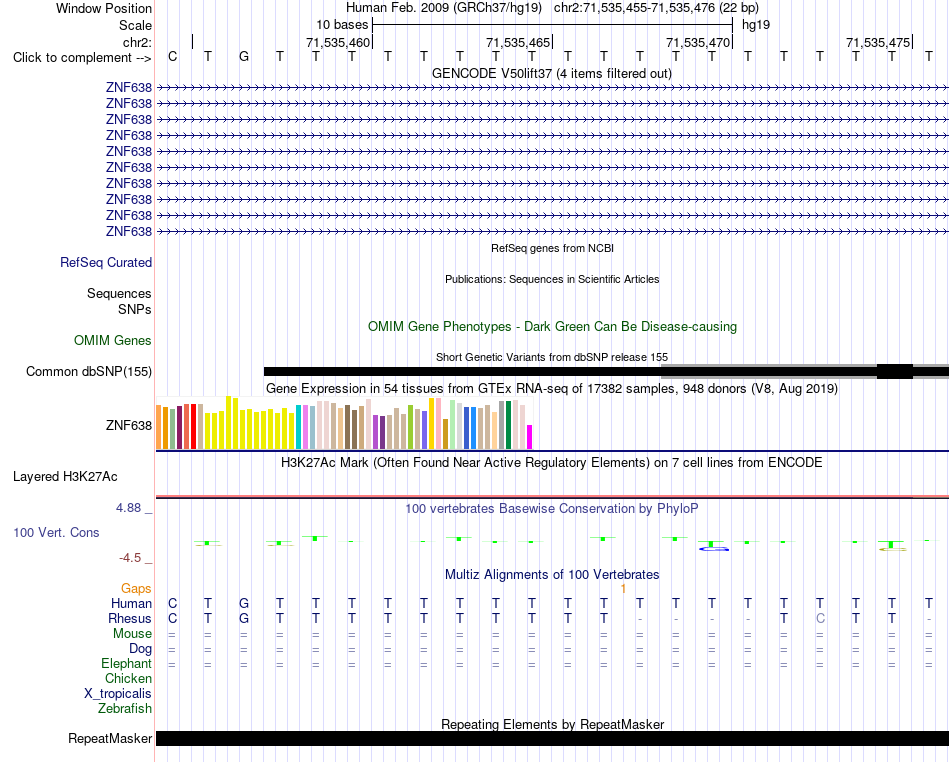Select the X_tropicalis alignment row label
950x762 pixels.
pos(118,694)
